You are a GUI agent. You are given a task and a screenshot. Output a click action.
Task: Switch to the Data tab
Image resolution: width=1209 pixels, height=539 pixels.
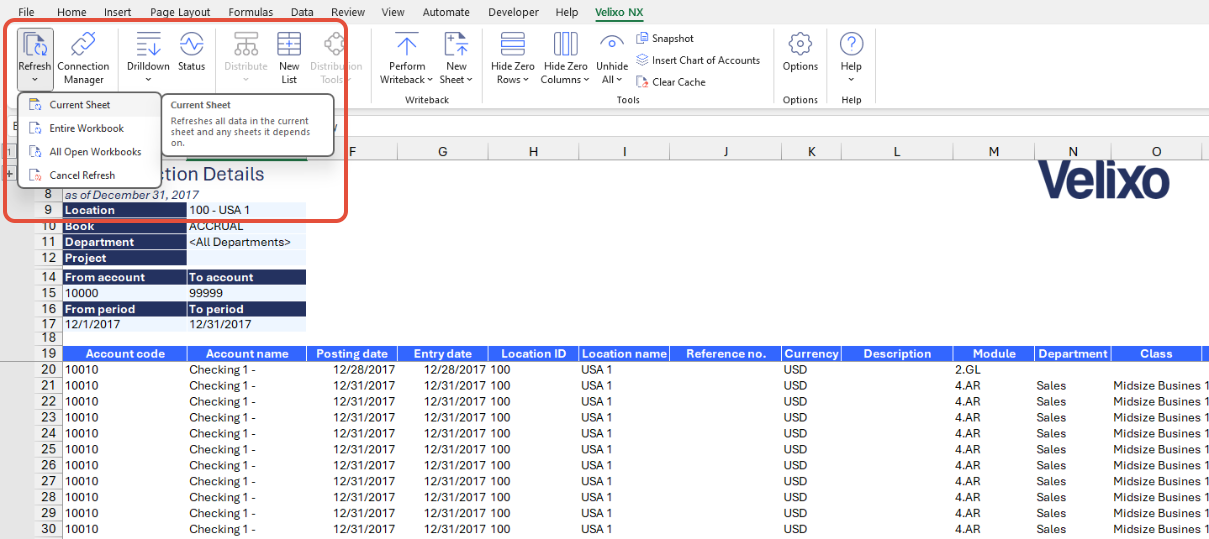302,12
